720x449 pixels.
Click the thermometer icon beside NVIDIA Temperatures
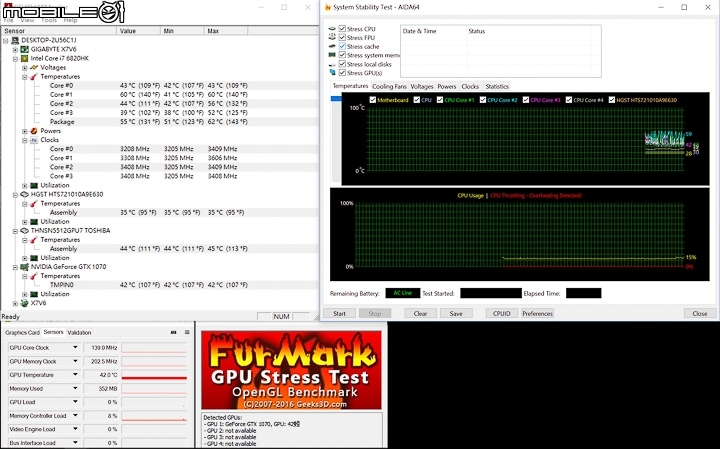(34, 276)
